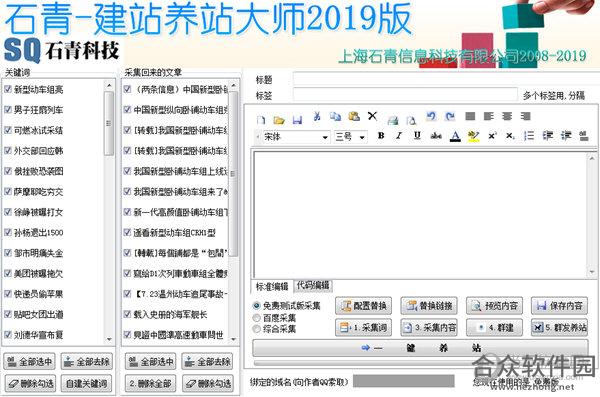Toggle Italic formatting
The height and width of the screenshot is (397, 600).
click(x=399, y=136)
